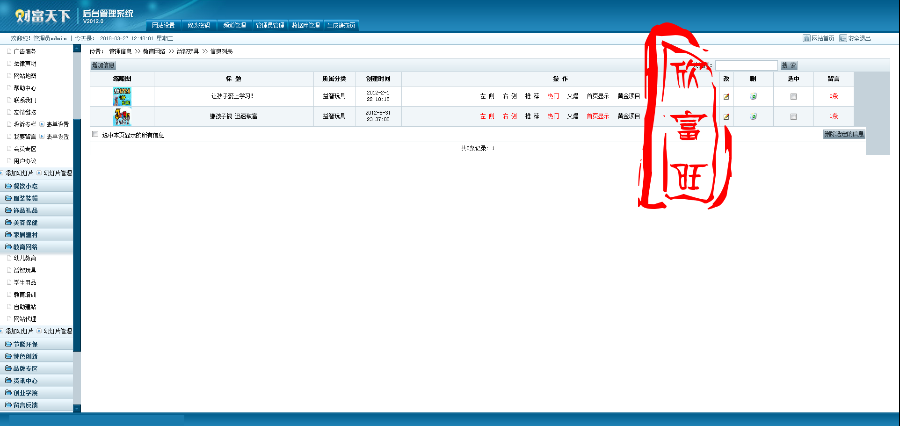Click the 网站首页 home icon at top right
This screenshot has width=900, height=426.
(806, 38)
